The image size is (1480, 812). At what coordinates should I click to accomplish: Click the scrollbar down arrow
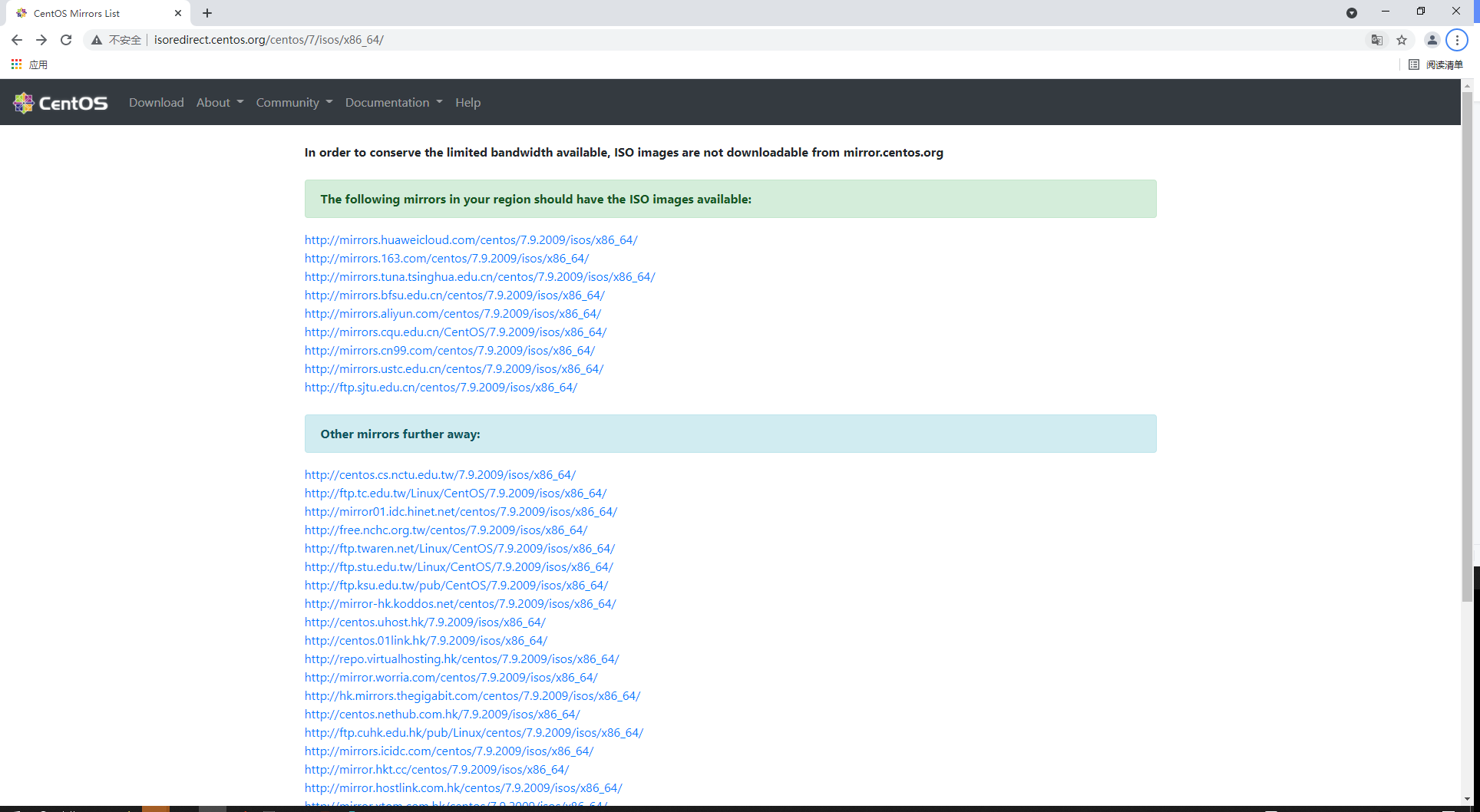[x=1467, y=799]
